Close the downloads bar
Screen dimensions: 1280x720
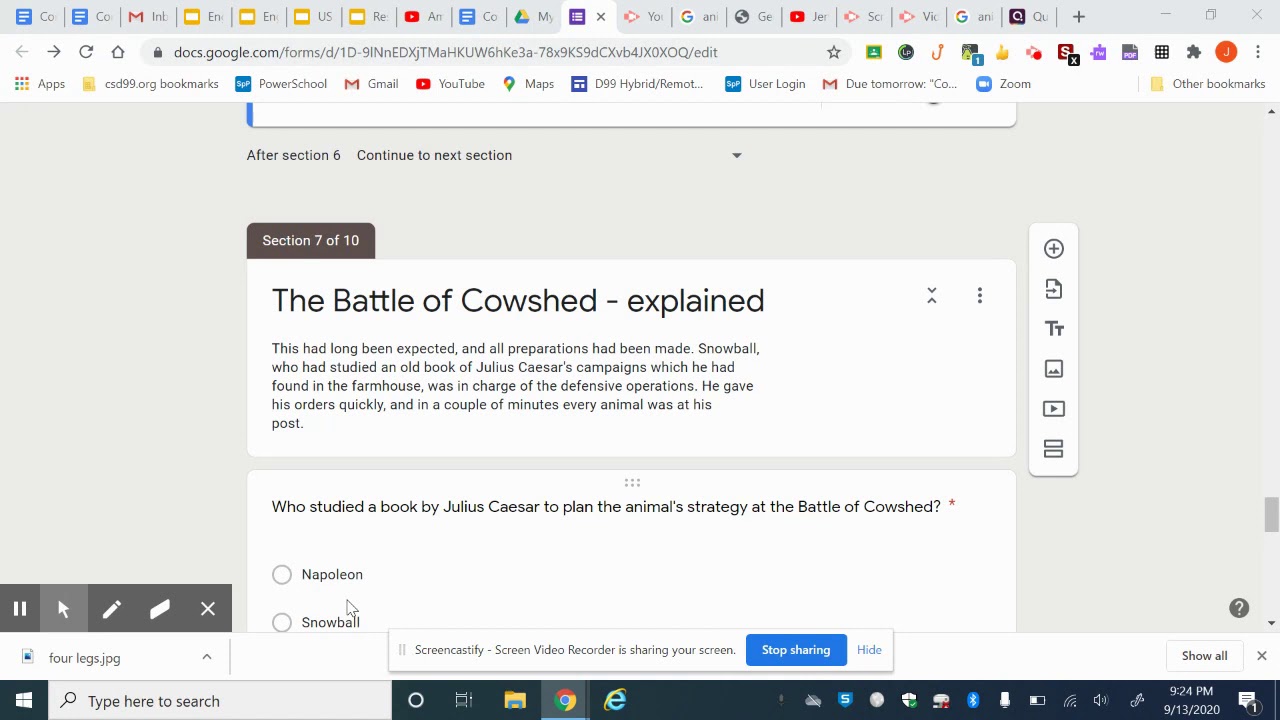(1261, 656)
